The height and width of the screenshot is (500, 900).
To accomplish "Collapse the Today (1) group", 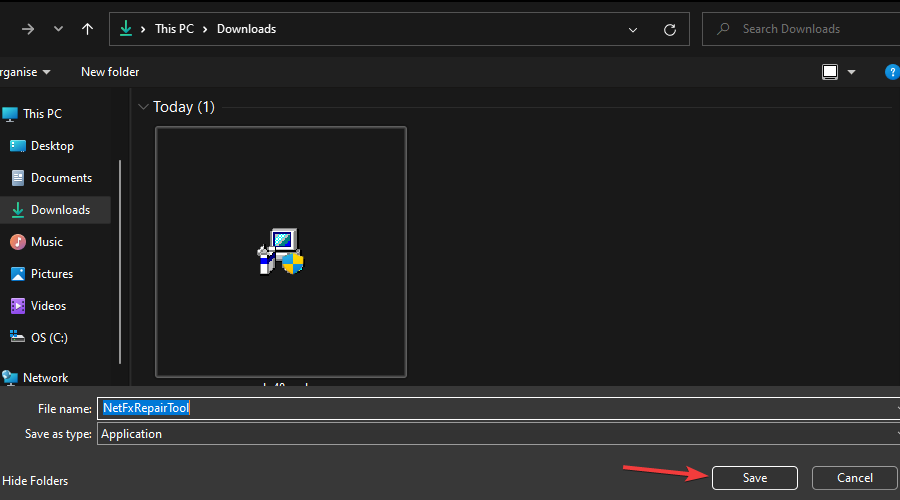I will (x=143, y=107).
